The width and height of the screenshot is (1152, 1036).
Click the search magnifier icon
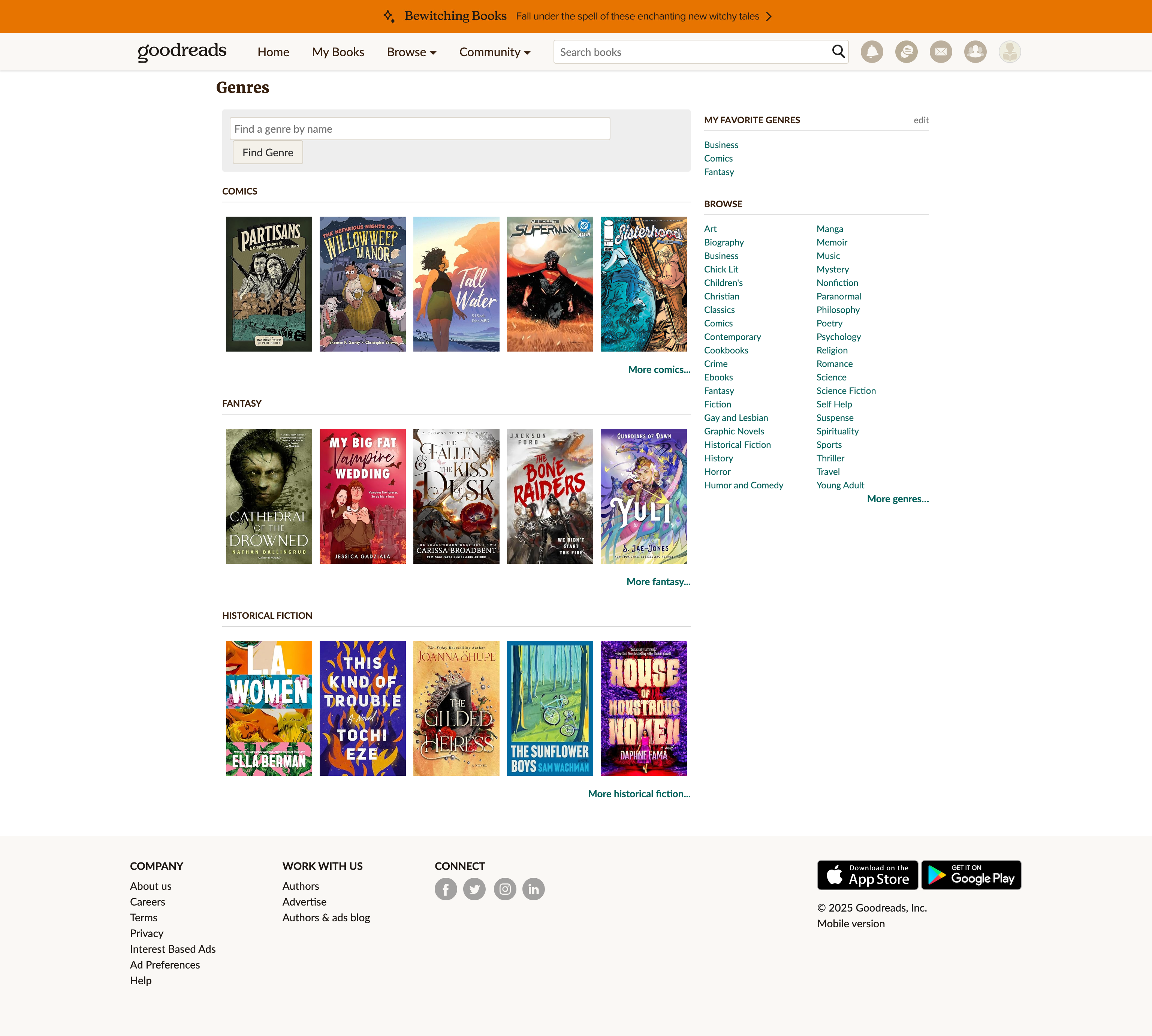838,52
